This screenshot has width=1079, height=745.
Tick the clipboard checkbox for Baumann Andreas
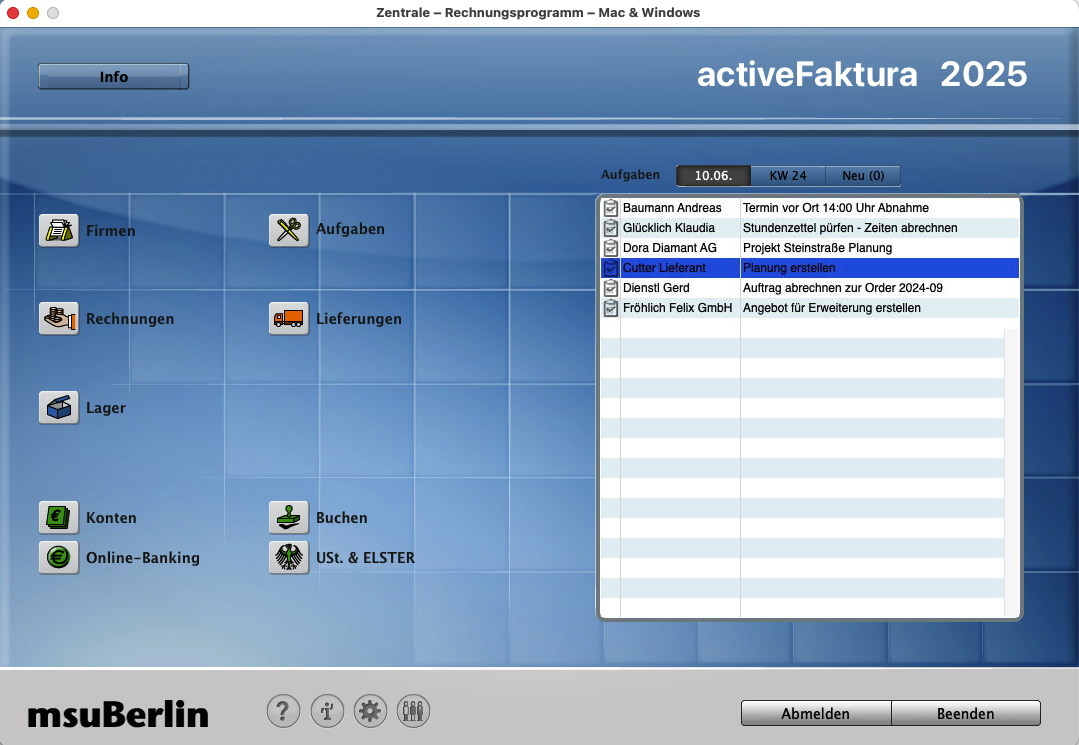(x=611, y=208)
